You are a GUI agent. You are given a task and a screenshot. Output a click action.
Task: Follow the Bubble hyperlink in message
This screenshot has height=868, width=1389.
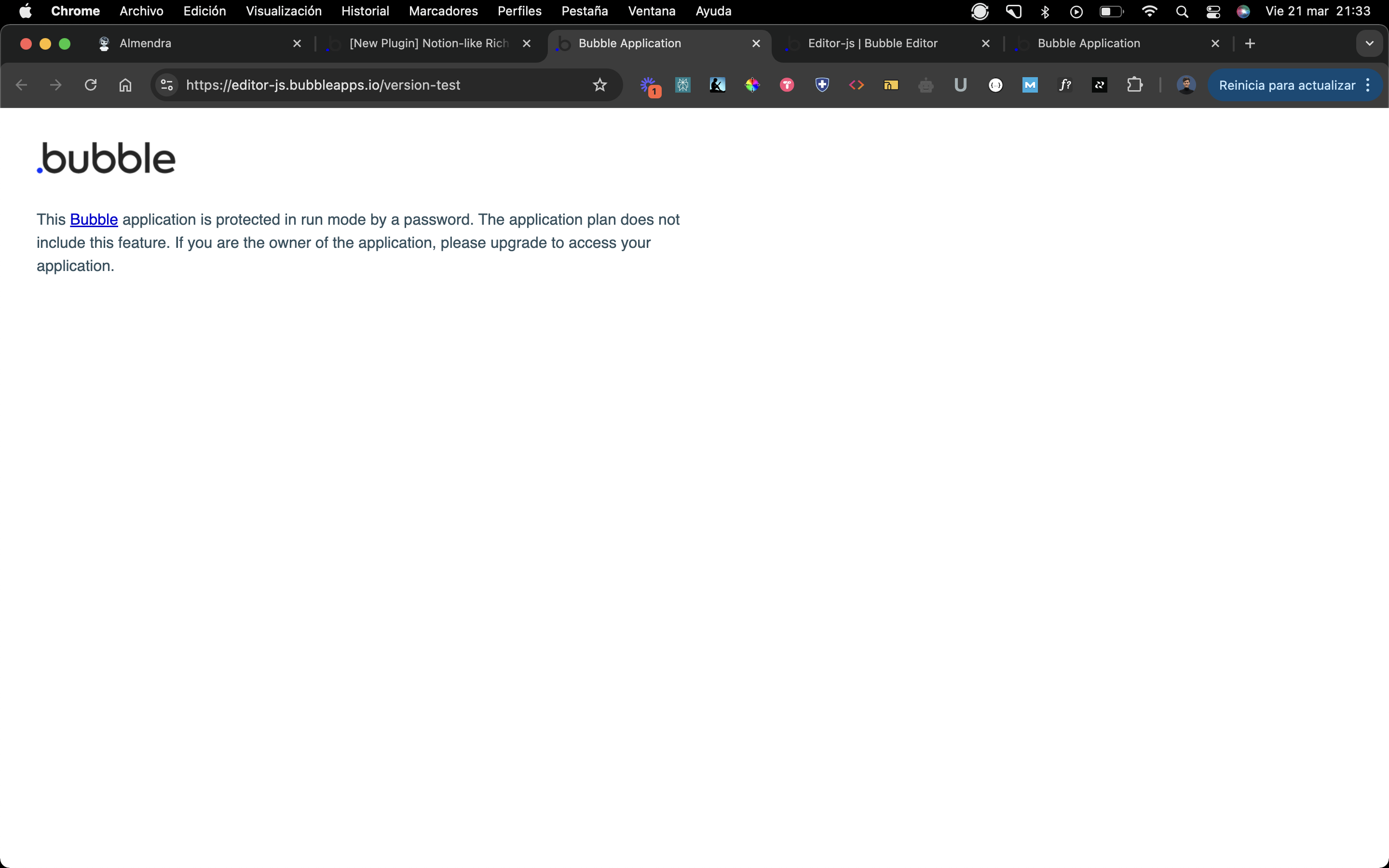click(94, 220)
